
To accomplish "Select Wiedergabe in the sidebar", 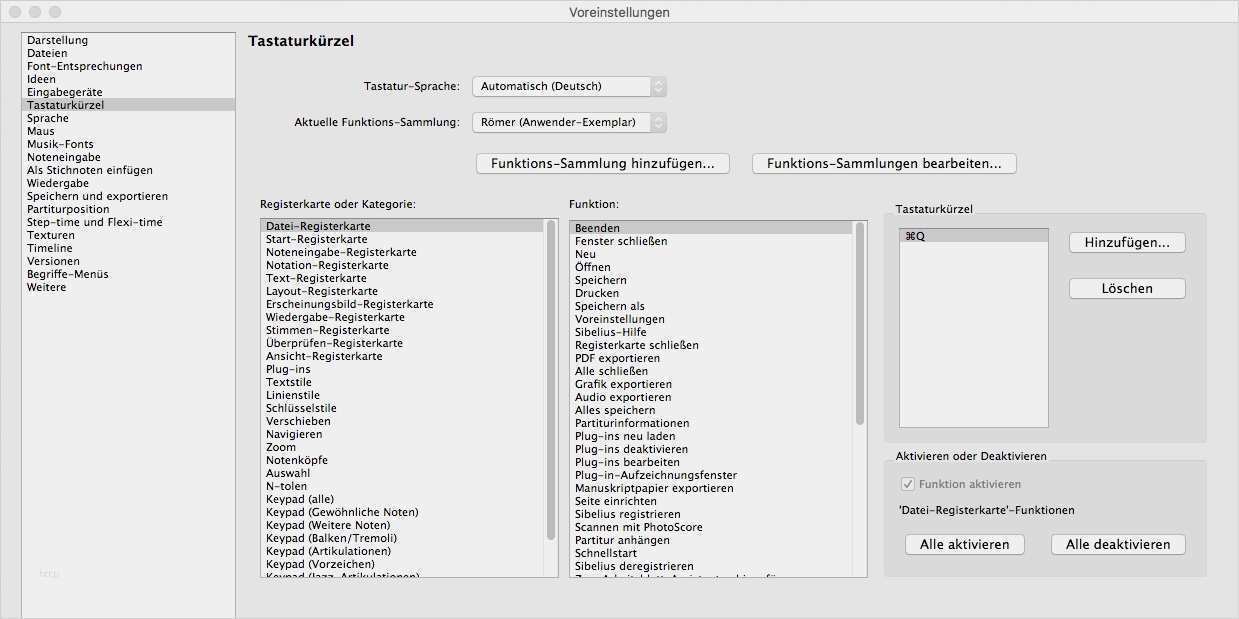I will pyautogui.click(x=128, y=183).
